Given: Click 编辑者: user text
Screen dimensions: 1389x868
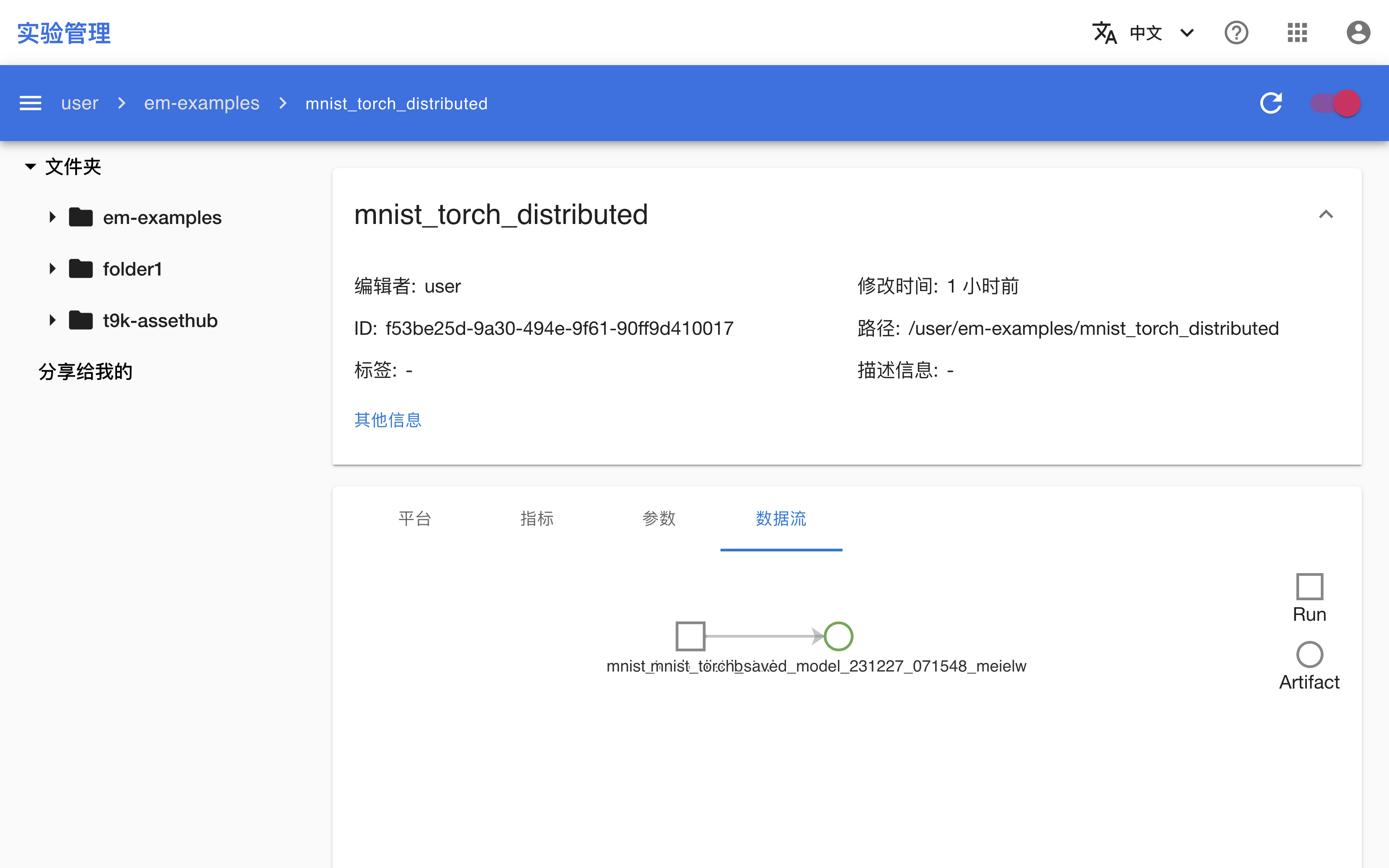Looking at the screenshot, I should click(x=408, y=286).
